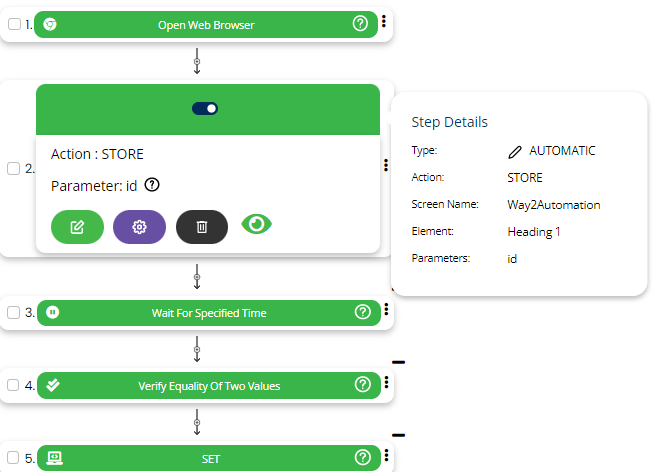
Task: Open settings gear in step 2 card
Action: click(140, 227)
